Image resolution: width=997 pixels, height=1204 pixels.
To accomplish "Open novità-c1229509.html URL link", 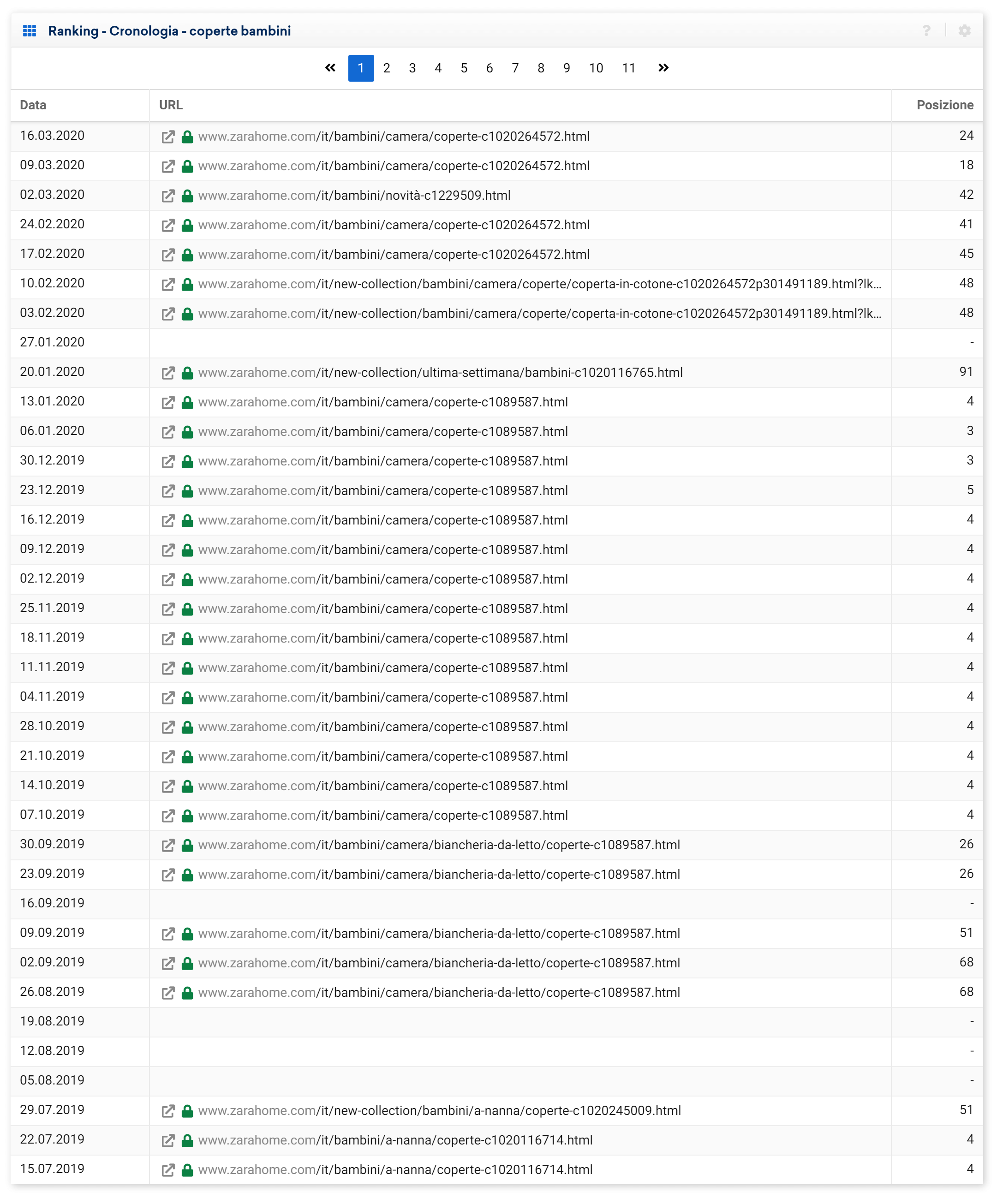I will pyautogui.click(x=354, y=196).
